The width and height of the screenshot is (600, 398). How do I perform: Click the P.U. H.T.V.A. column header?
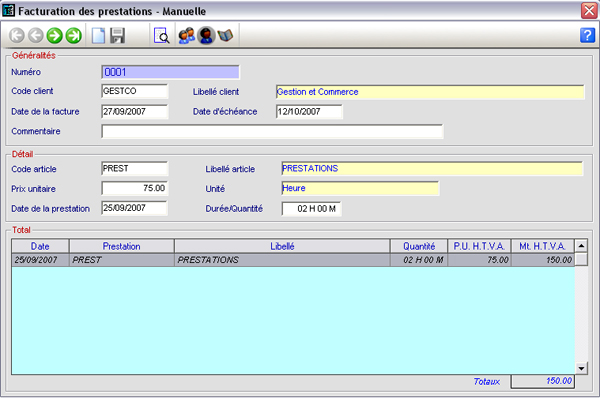(479, 246)
